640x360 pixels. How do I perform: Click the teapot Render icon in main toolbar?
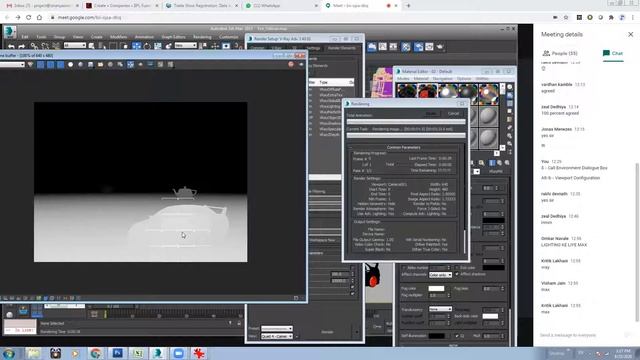click(440, 47)
